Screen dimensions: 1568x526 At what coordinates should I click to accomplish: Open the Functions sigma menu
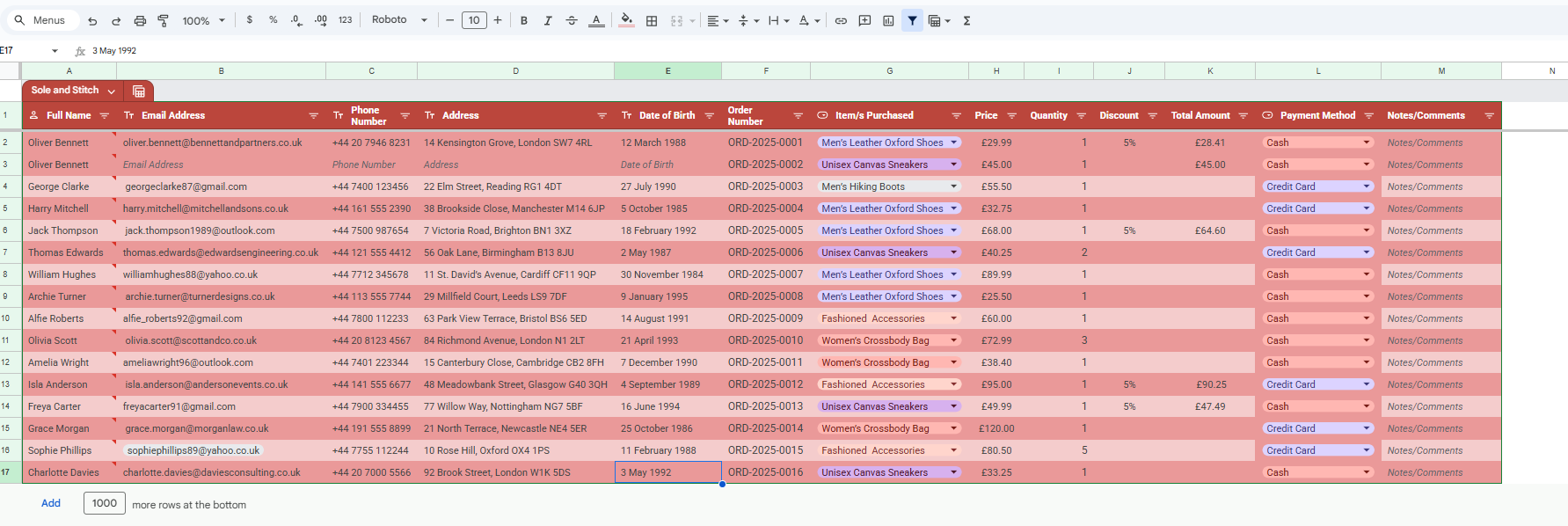coord(966,20)
